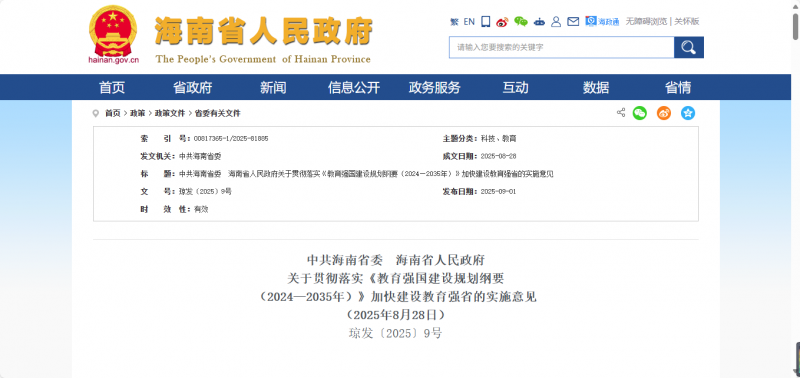Click the issuing agency 中共海南省委

[x=200, y=156]
